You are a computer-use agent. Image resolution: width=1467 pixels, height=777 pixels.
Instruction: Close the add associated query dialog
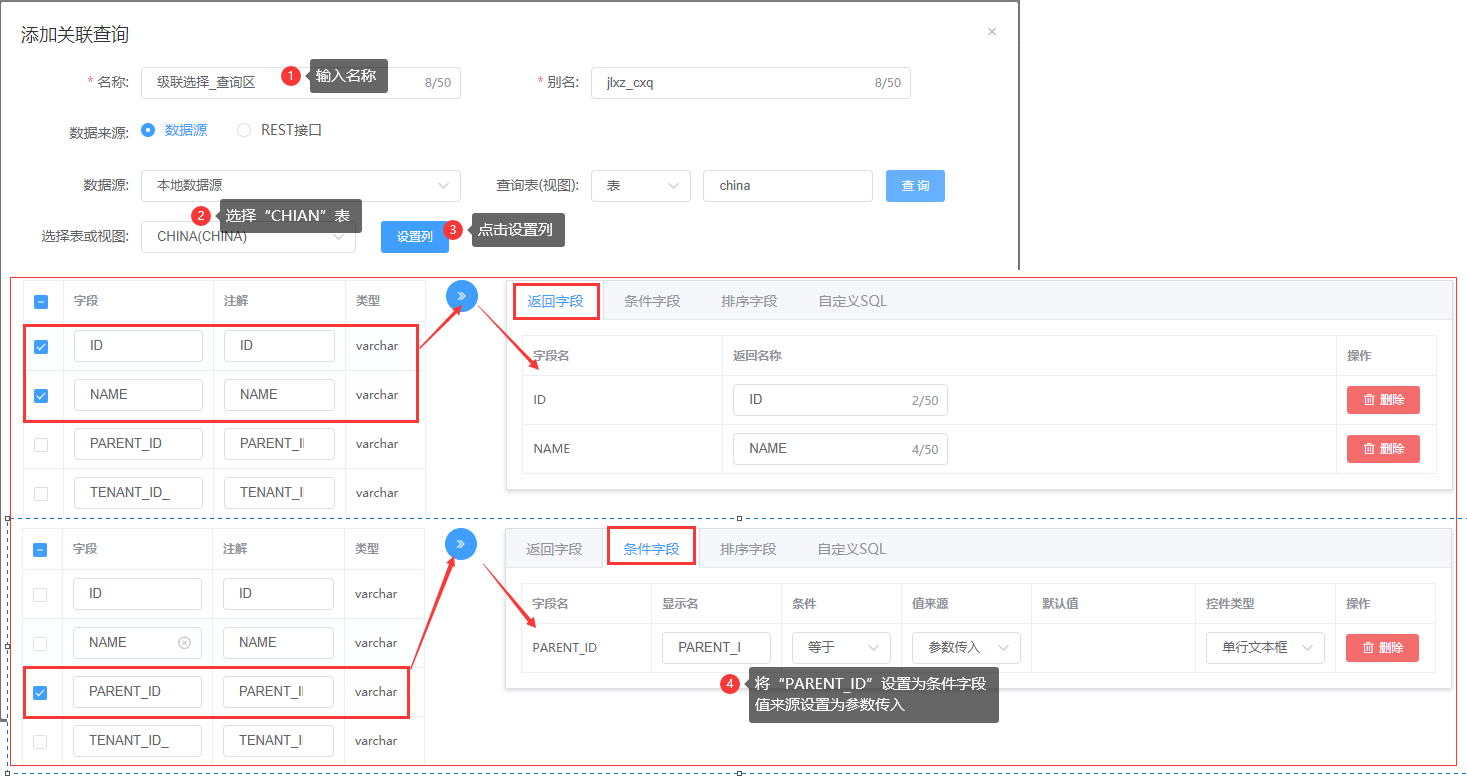pos(991,32)
